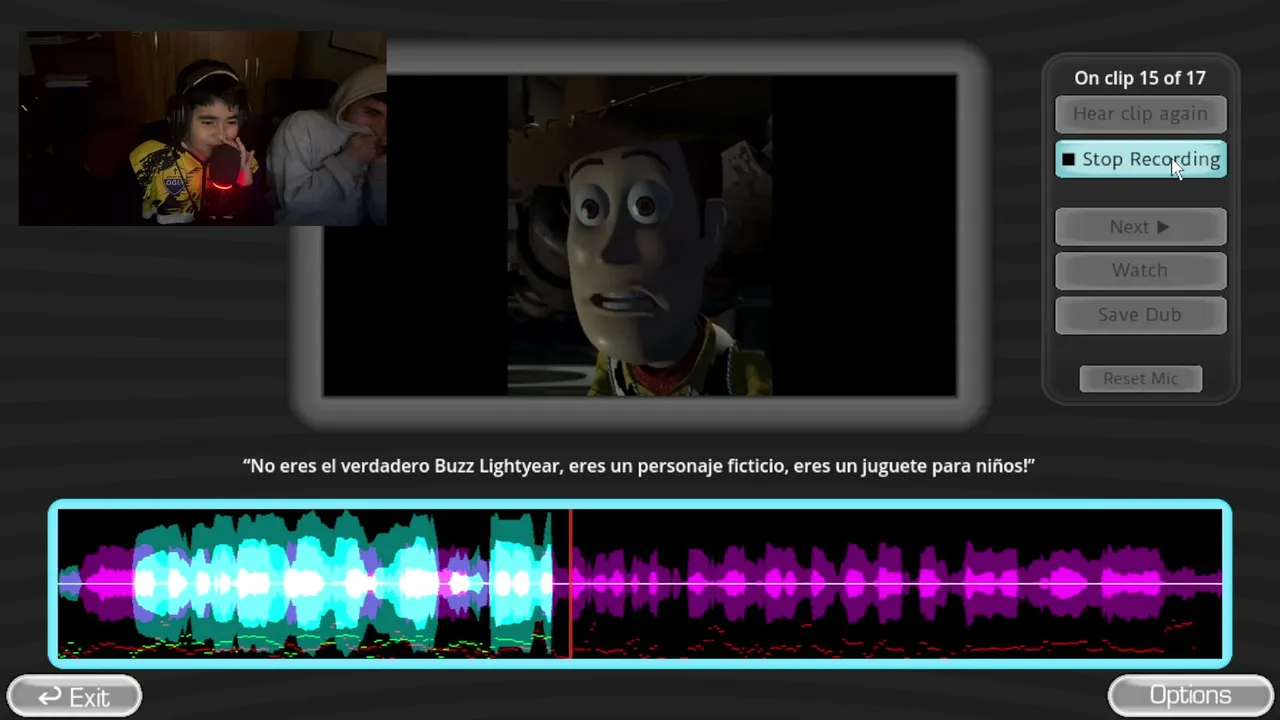Screen dimensions: 1280x720
Task: Save the dub
Action: click(1140, 314)
